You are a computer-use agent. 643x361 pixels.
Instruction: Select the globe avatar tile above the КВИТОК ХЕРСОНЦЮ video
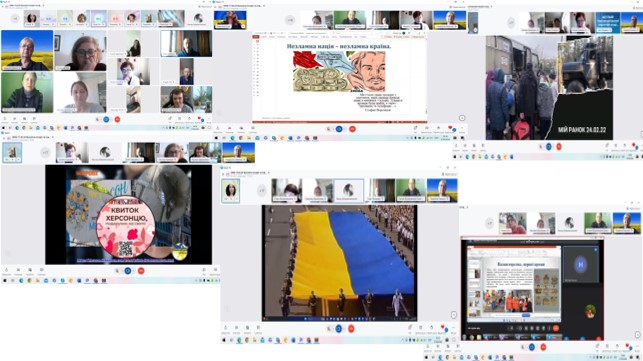tap(105, 153)
